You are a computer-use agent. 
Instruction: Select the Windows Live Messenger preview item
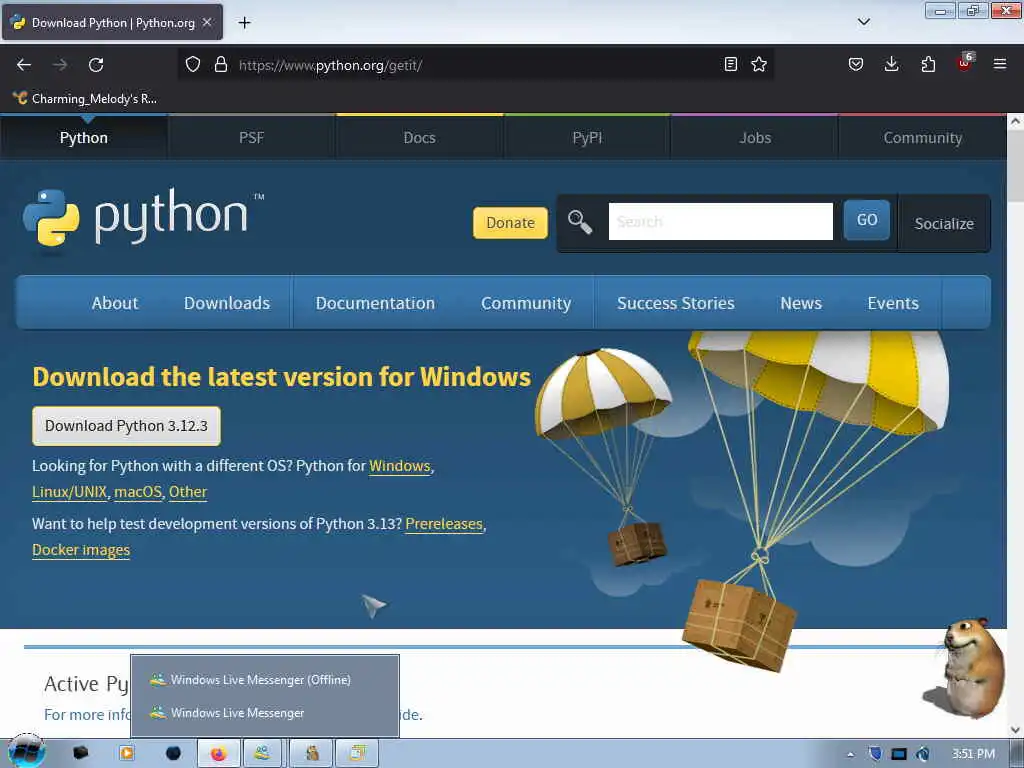coord(264,712)
